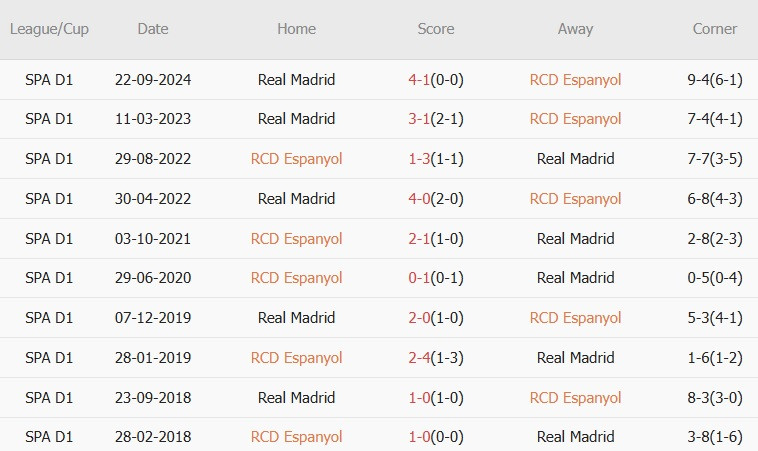Click Real Madrid away team on 03-10-2021
Screen dimensions: 758x451
tap(575, 239)
